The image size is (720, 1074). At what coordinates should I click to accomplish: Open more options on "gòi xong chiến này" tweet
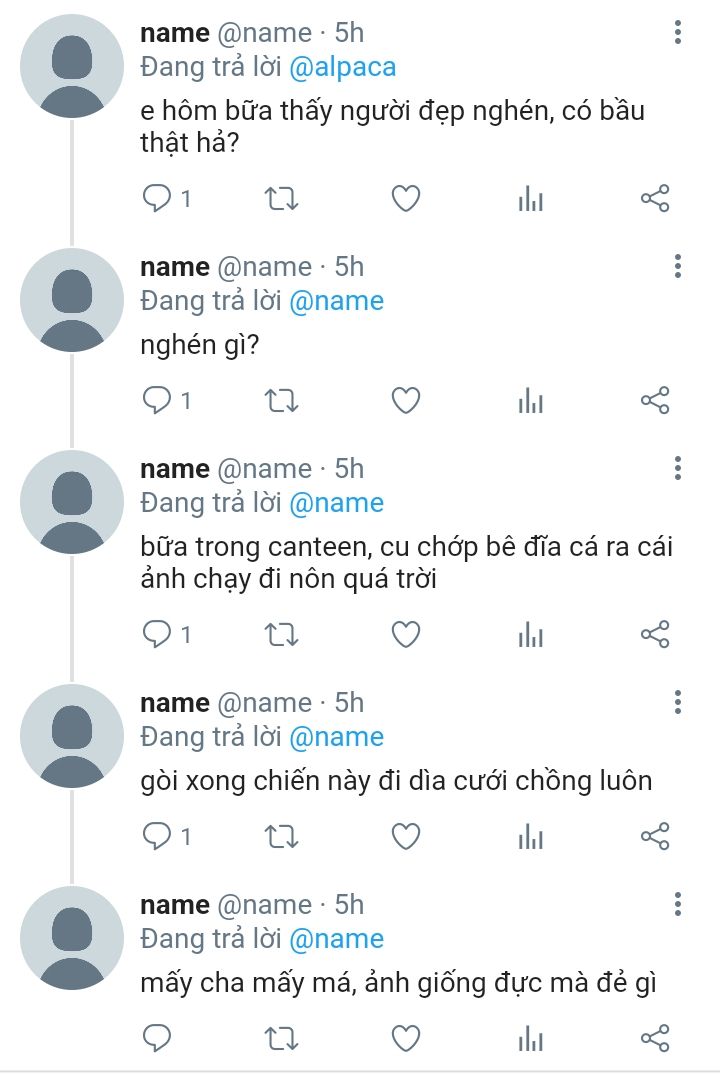click(678, 702)
